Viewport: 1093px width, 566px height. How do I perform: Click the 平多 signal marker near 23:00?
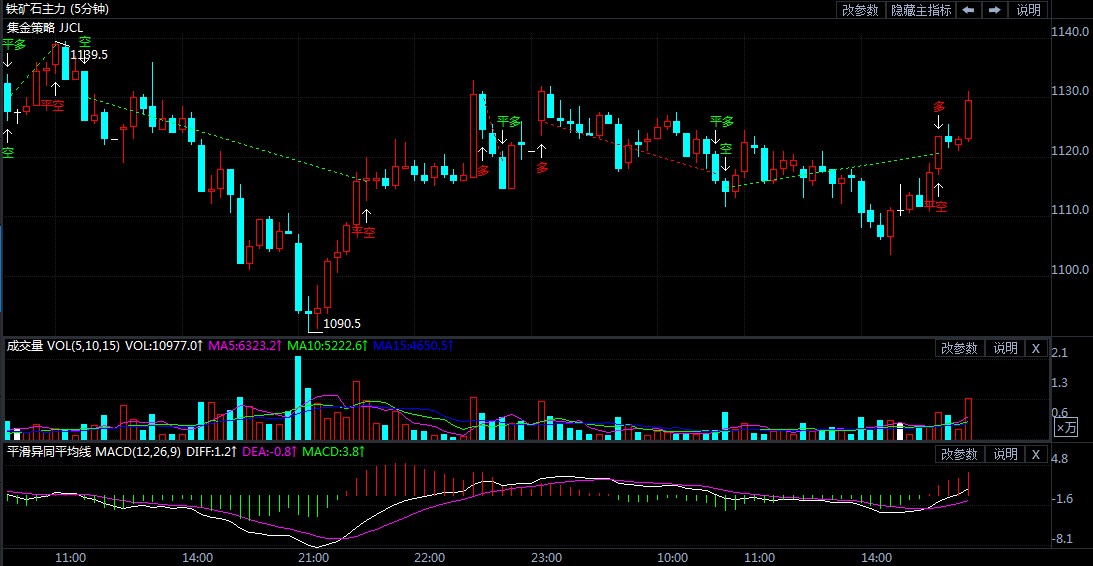(509, 121)
